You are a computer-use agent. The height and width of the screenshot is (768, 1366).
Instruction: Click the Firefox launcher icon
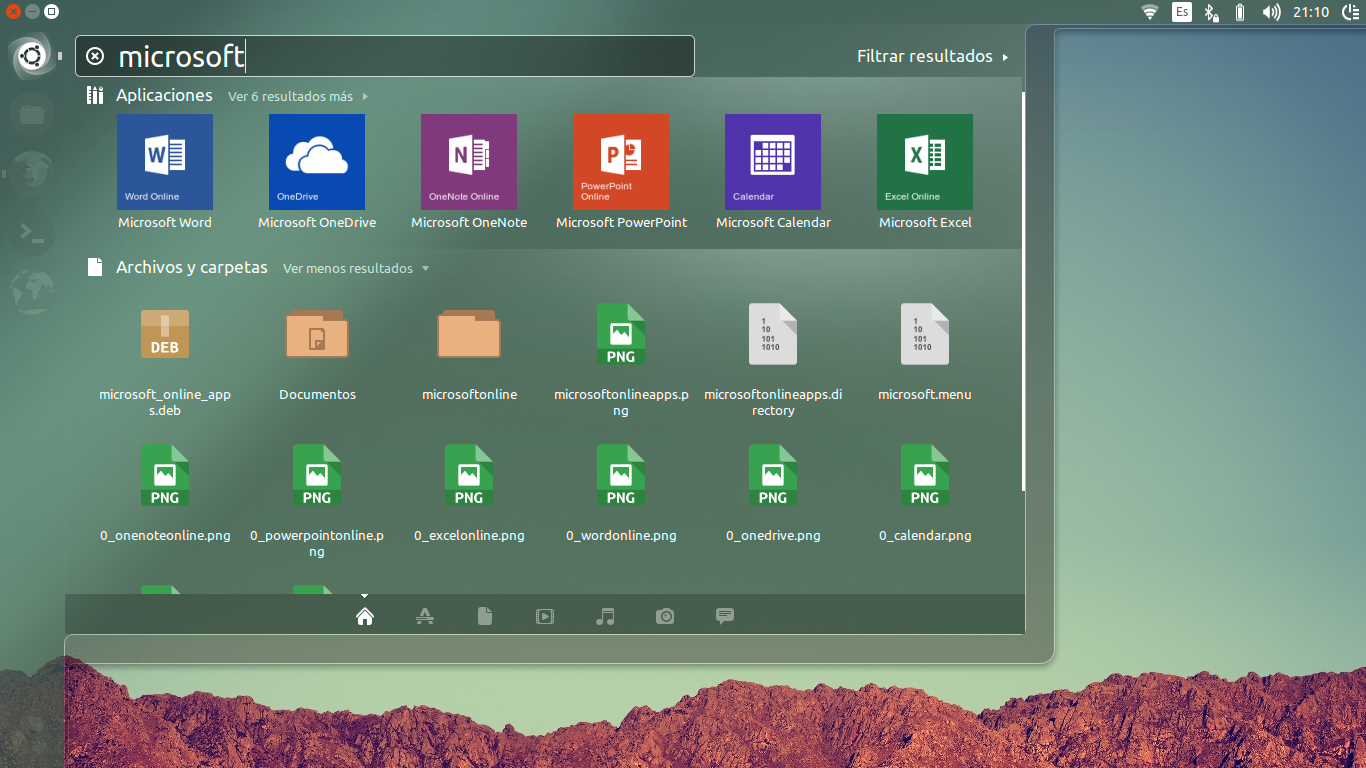point(31,173)
